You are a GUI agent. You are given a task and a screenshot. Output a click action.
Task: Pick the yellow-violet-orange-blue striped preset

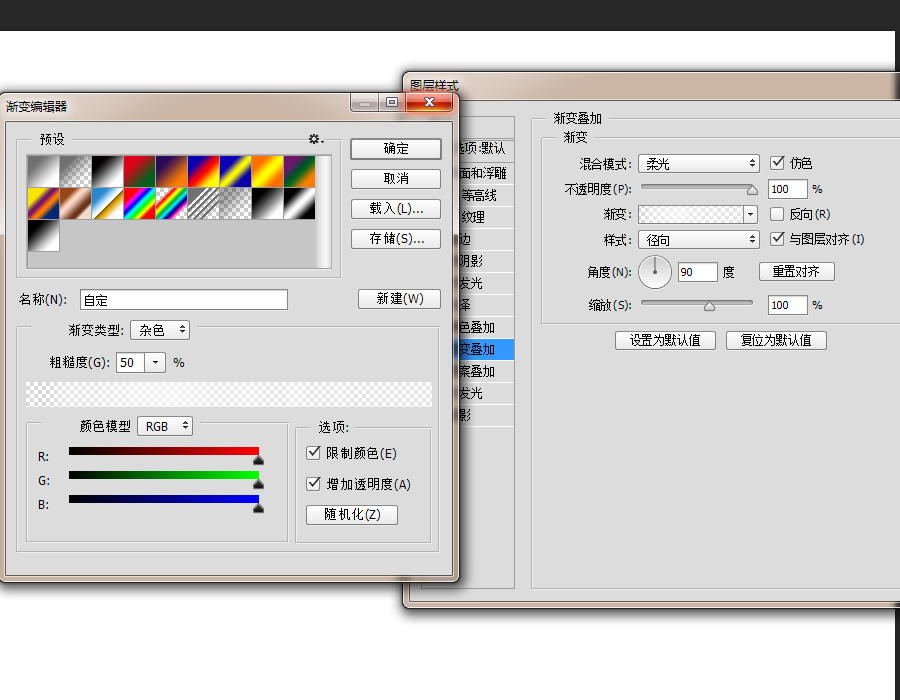44,203
